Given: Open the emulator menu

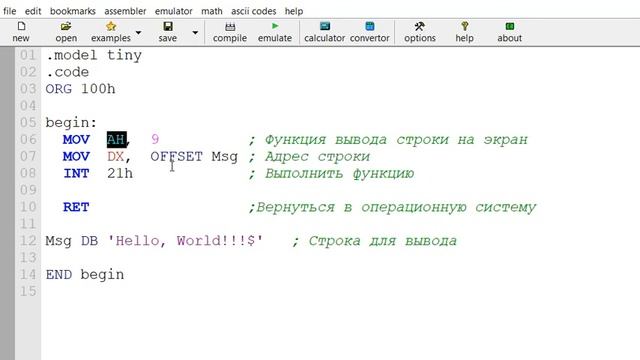Looking at the screenshot, I should [x=173, y=11].
